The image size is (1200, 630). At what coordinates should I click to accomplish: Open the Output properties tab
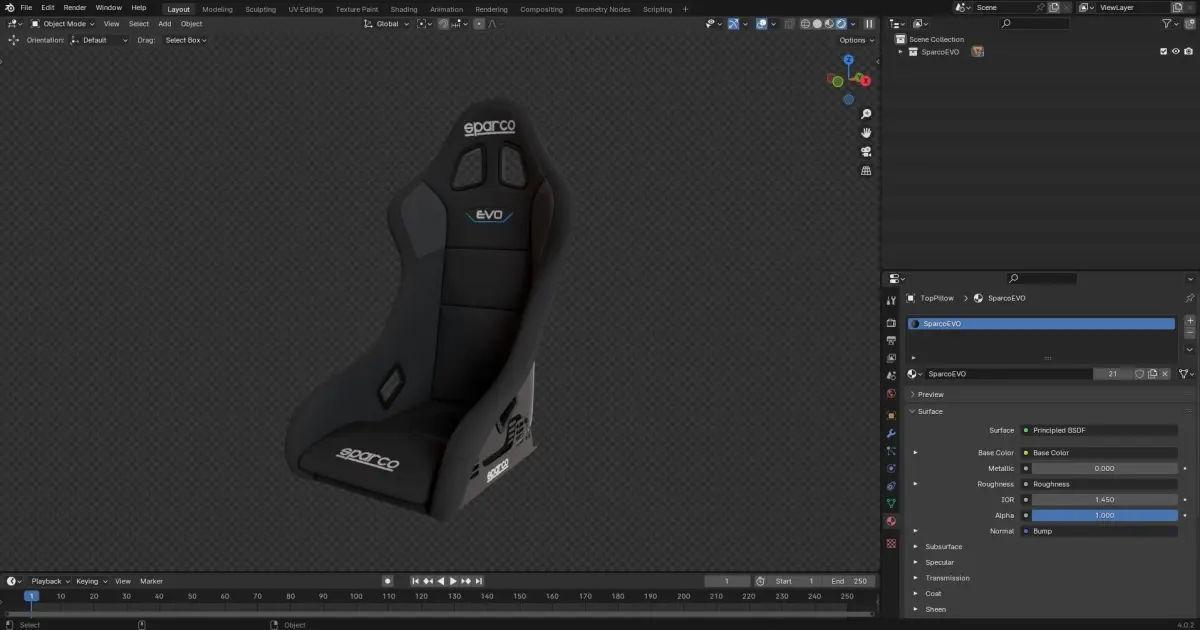point(891,340)
